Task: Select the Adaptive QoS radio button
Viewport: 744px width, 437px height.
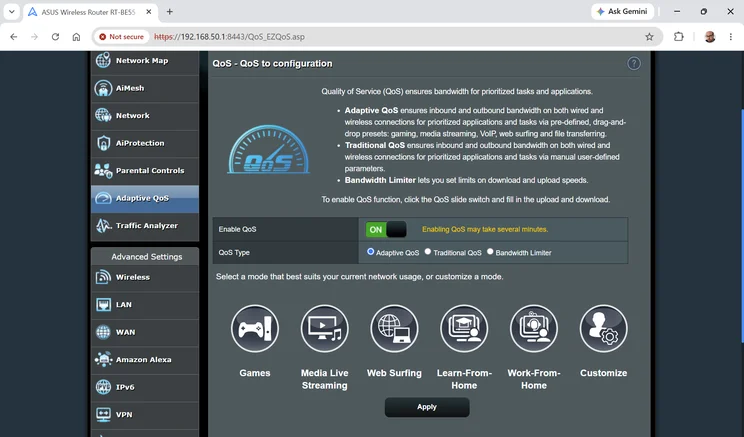Action: [x=371, y=252]
